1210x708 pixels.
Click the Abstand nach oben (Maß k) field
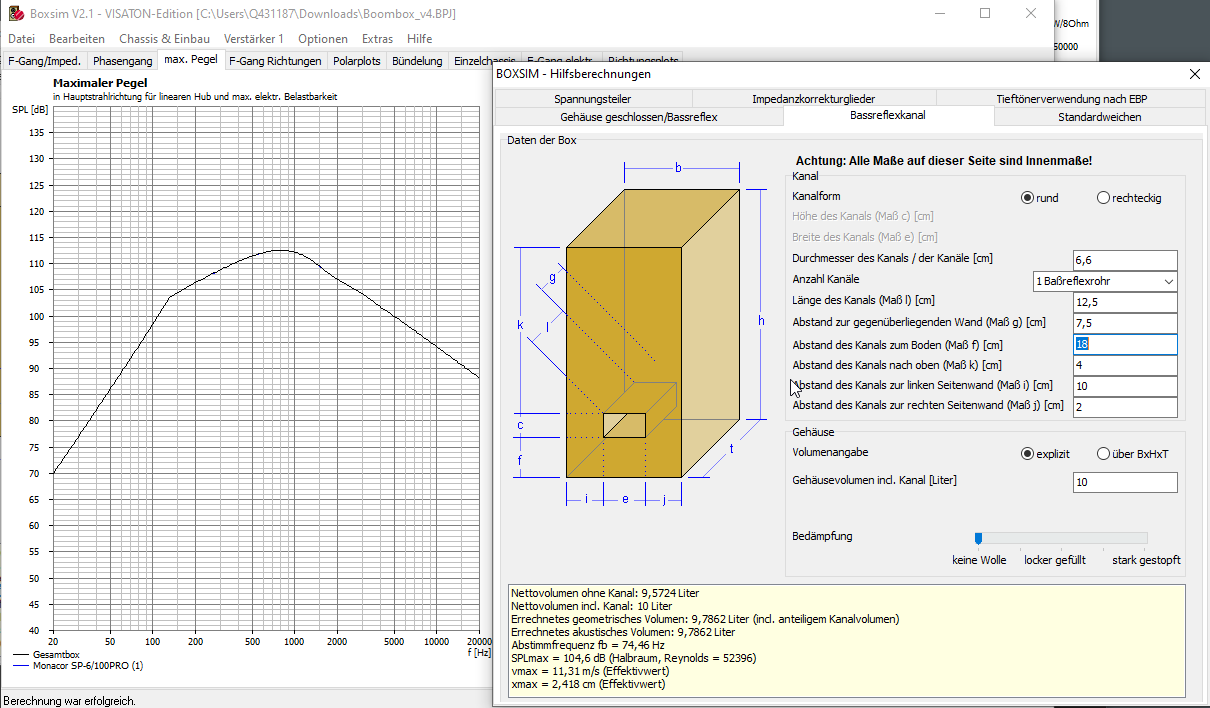(x=1125, y=365)
